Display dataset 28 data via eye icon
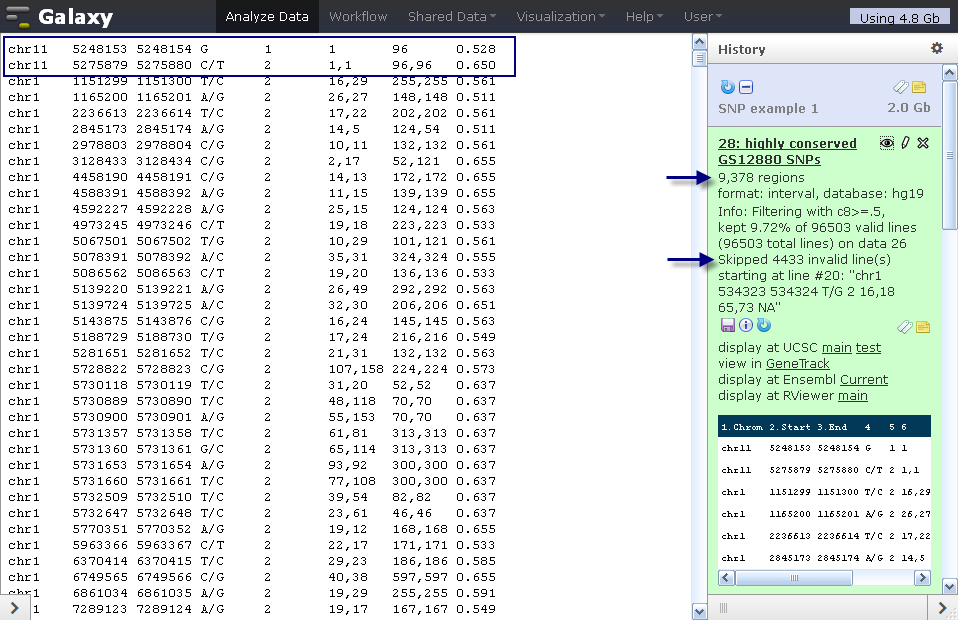Screen dimensions: 958x620 [887, 143]
